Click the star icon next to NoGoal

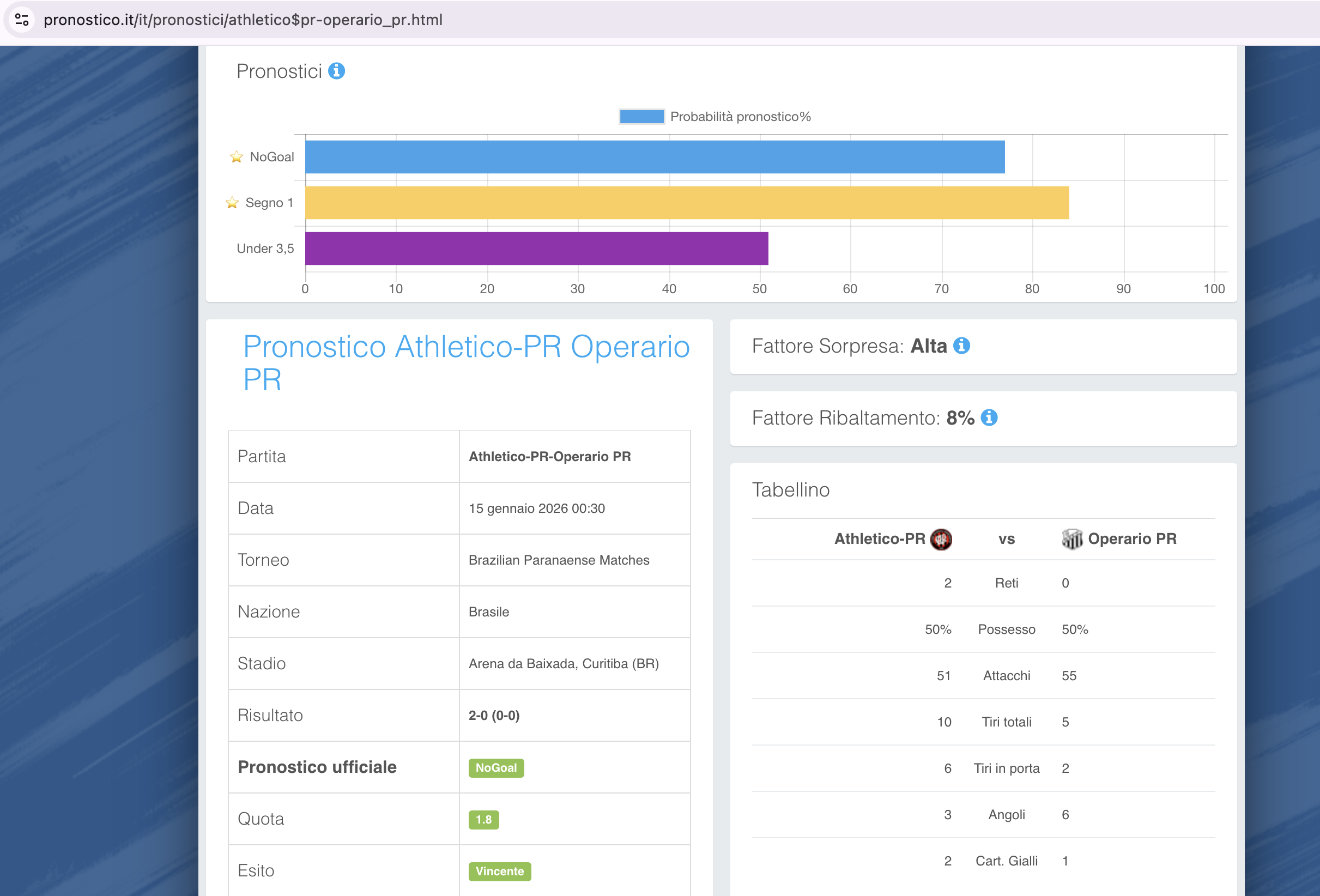(x=237, y=157)
